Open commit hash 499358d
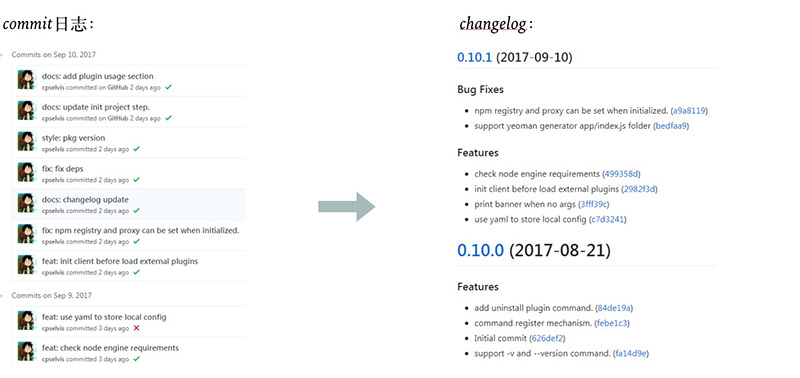This screenshot has height=378, width=800. (x=621, y=174)
